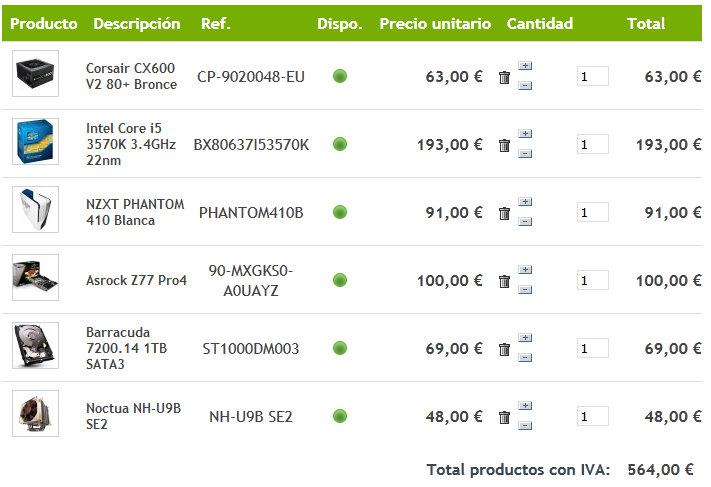
Task: Click trash icon for NZXT Phantom 410 Blanca
Action: coord(504,213)
